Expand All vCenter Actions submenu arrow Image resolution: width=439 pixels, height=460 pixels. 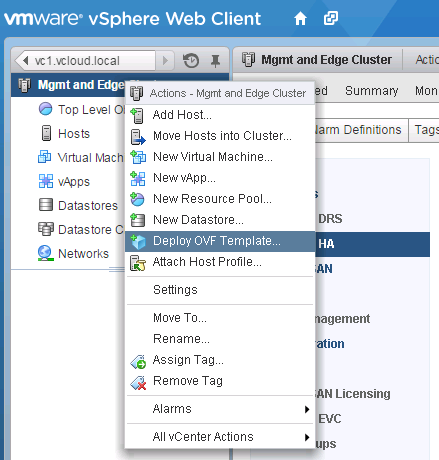[307, 437]
